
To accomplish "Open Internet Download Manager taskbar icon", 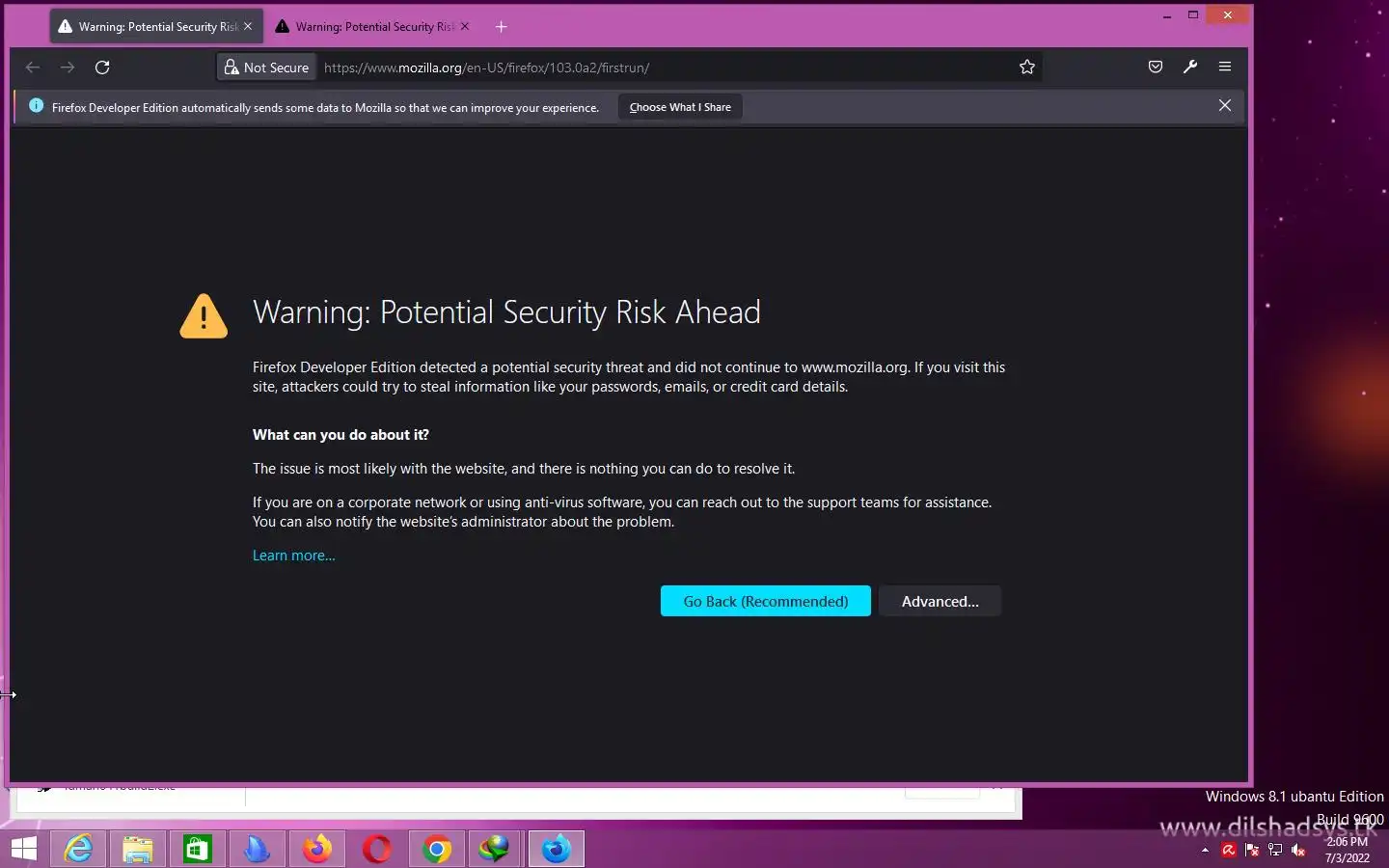I will click(x=496, y=850).
